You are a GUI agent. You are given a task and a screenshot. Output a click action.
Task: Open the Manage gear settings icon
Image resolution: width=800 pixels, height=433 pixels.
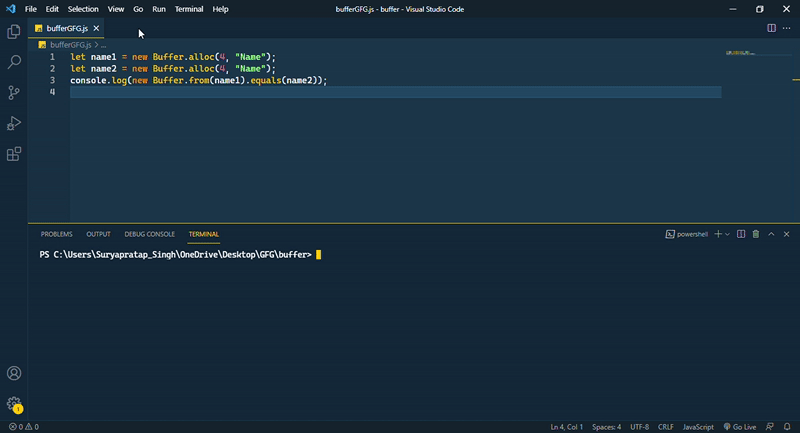(x=14, y=404)
